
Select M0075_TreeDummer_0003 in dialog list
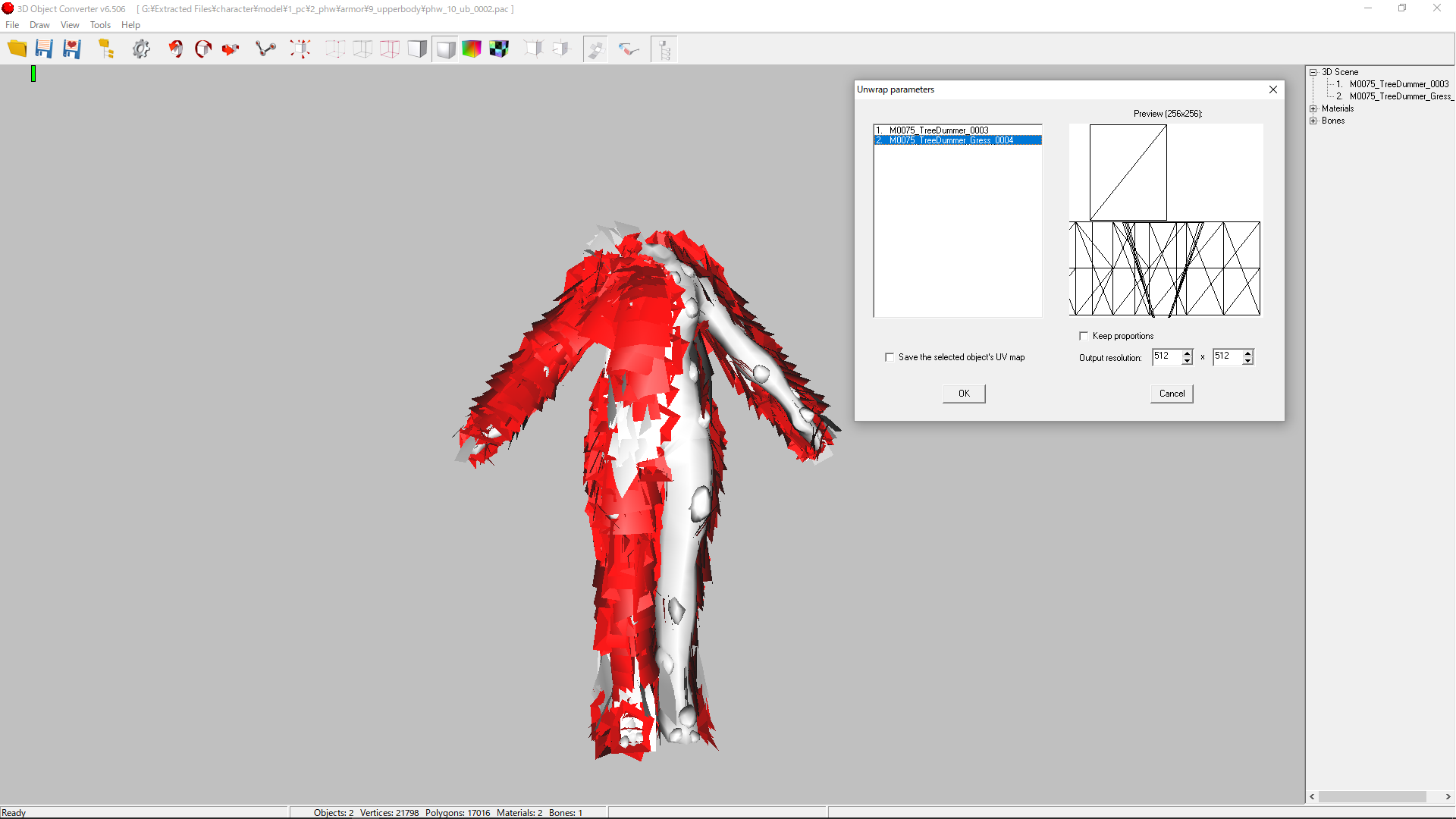[939, 130]
